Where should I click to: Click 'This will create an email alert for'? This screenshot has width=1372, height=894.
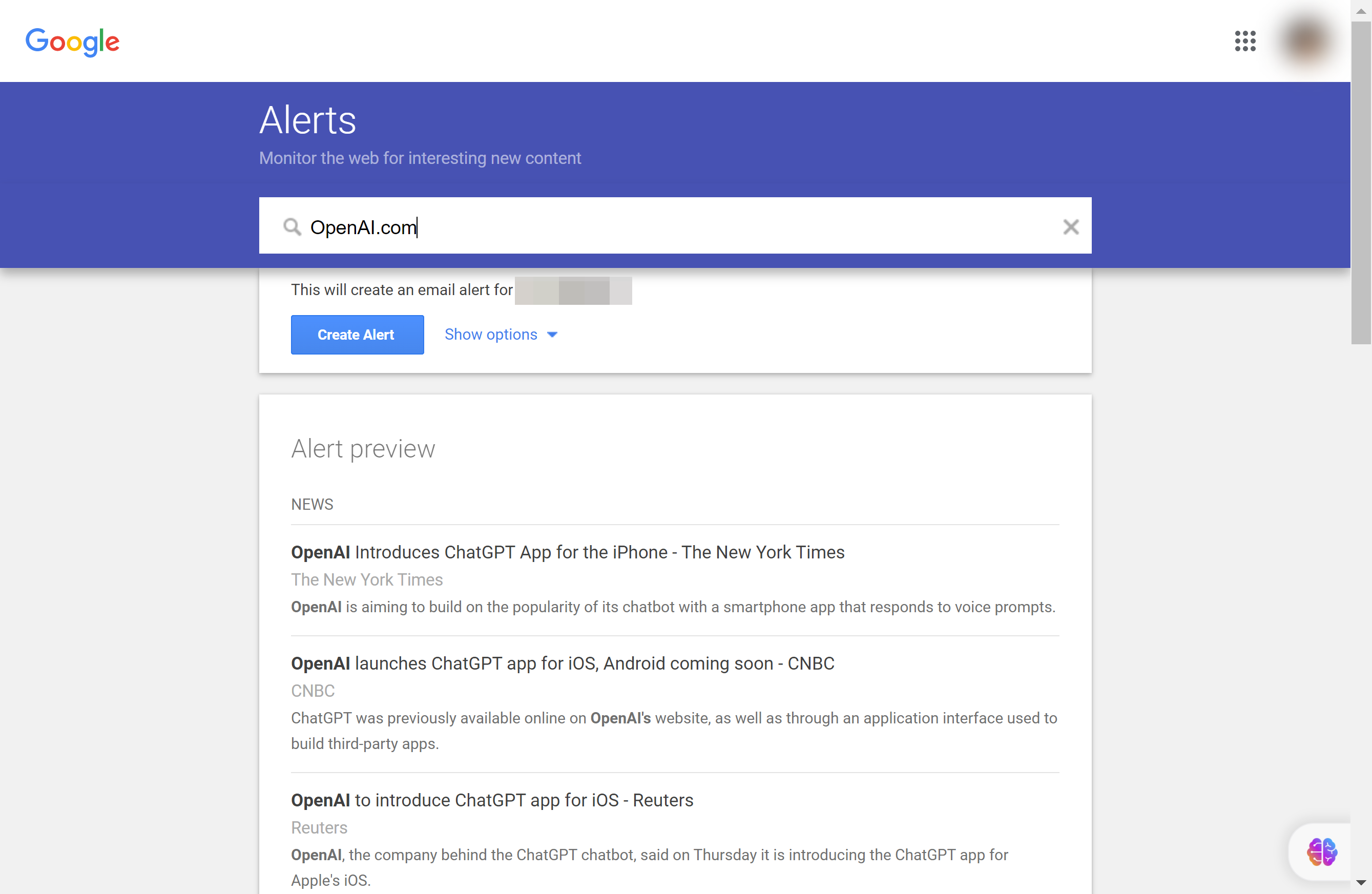click(x=401, y=290)
